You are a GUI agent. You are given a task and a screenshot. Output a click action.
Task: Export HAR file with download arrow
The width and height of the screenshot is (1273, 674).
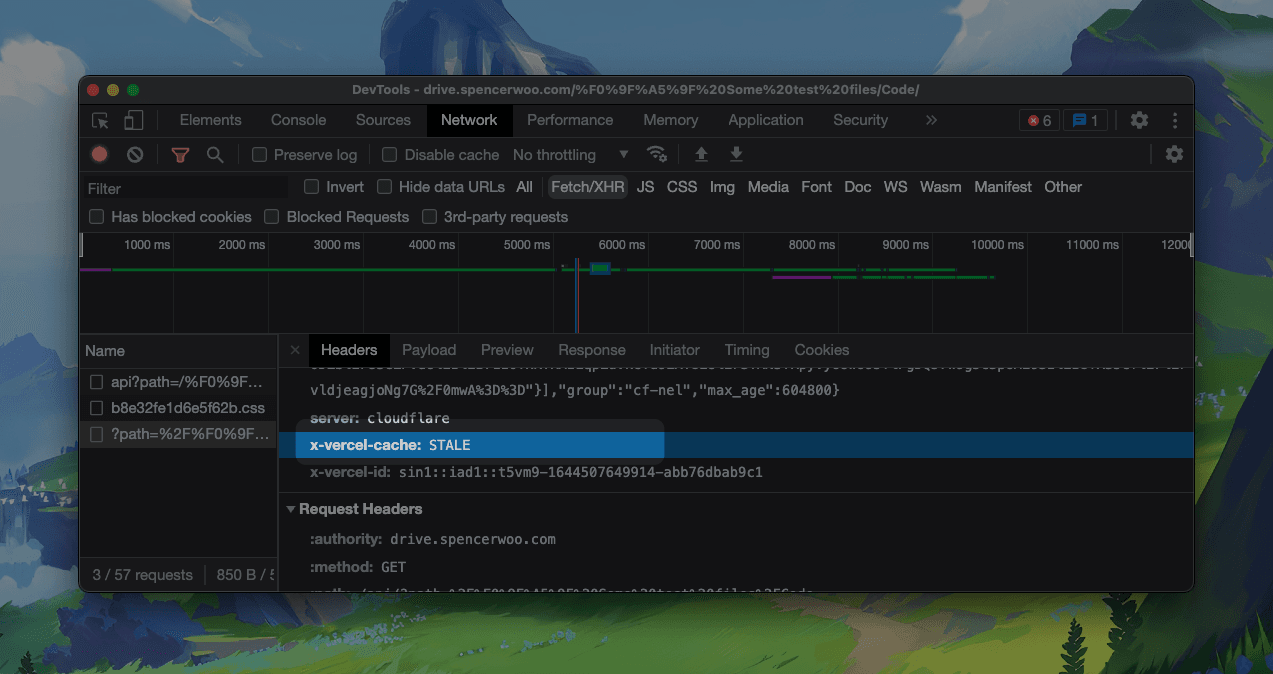(736, 154)
